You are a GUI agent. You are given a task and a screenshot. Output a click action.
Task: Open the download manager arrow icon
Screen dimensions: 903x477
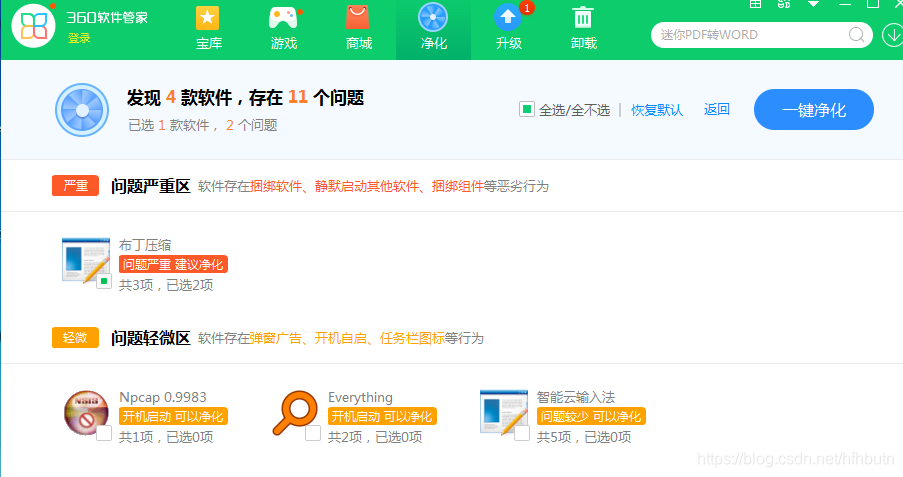893,35
